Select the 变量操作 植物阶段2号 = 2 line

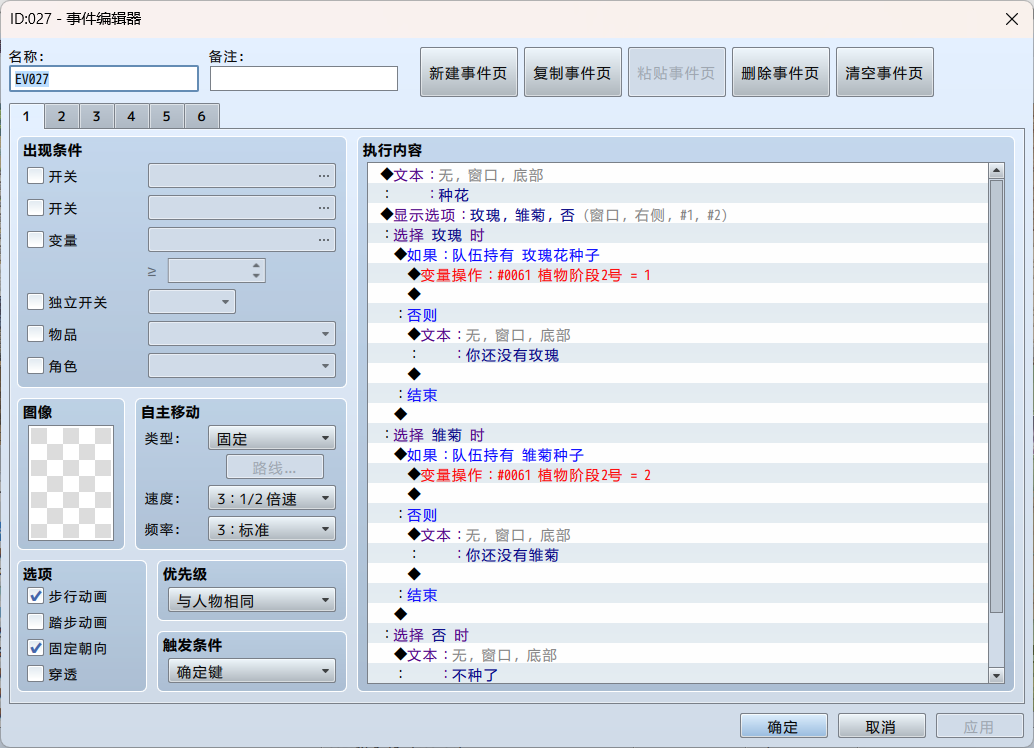pyautogui.click(x=678, y=475)
